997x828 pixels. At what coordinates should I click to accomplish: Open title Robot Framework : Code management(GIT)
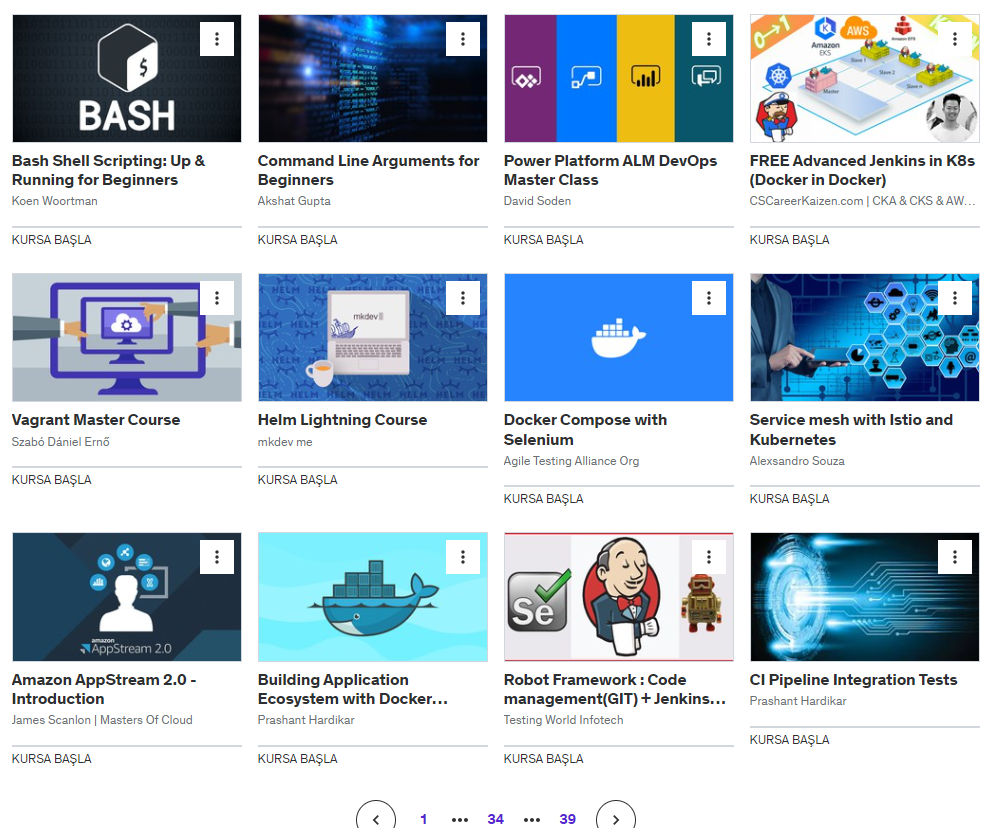pos(615,689)
